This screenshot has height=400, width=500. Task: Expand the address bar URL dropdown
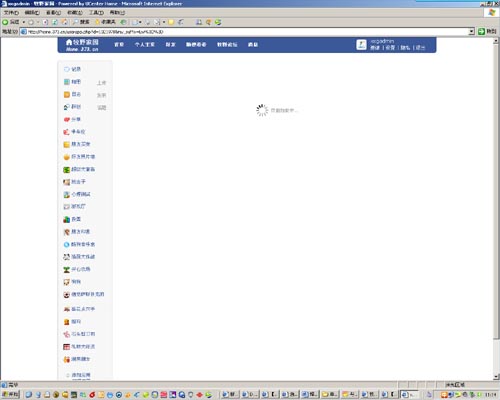coord(471,31)
